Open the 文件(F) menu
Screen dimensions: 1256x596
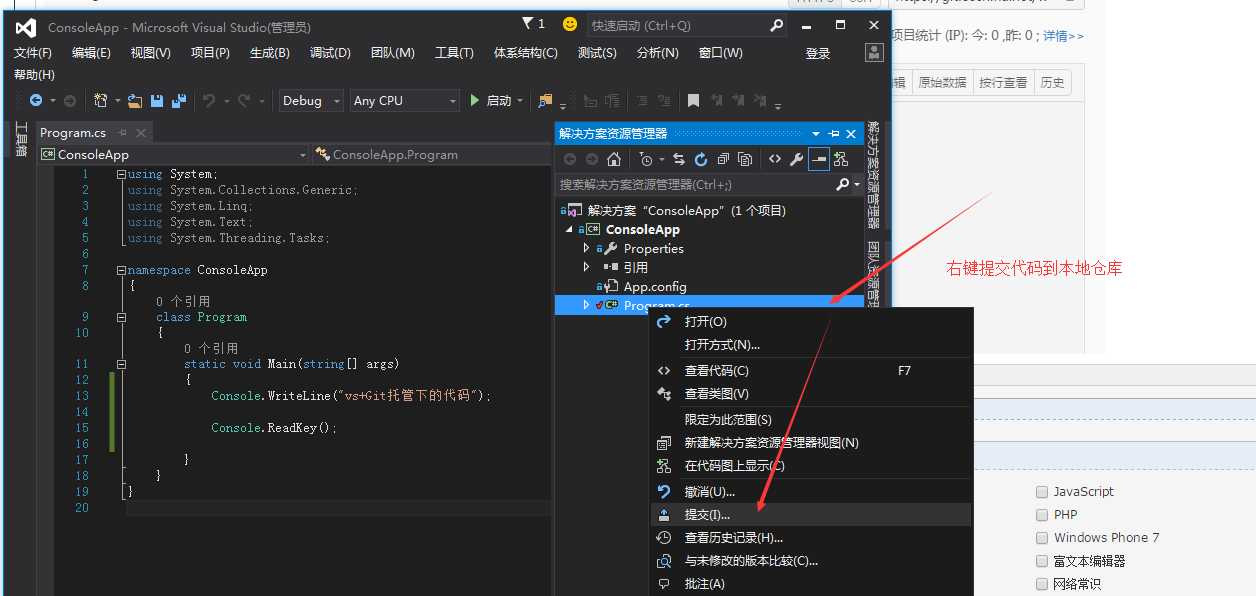point(33,52)
